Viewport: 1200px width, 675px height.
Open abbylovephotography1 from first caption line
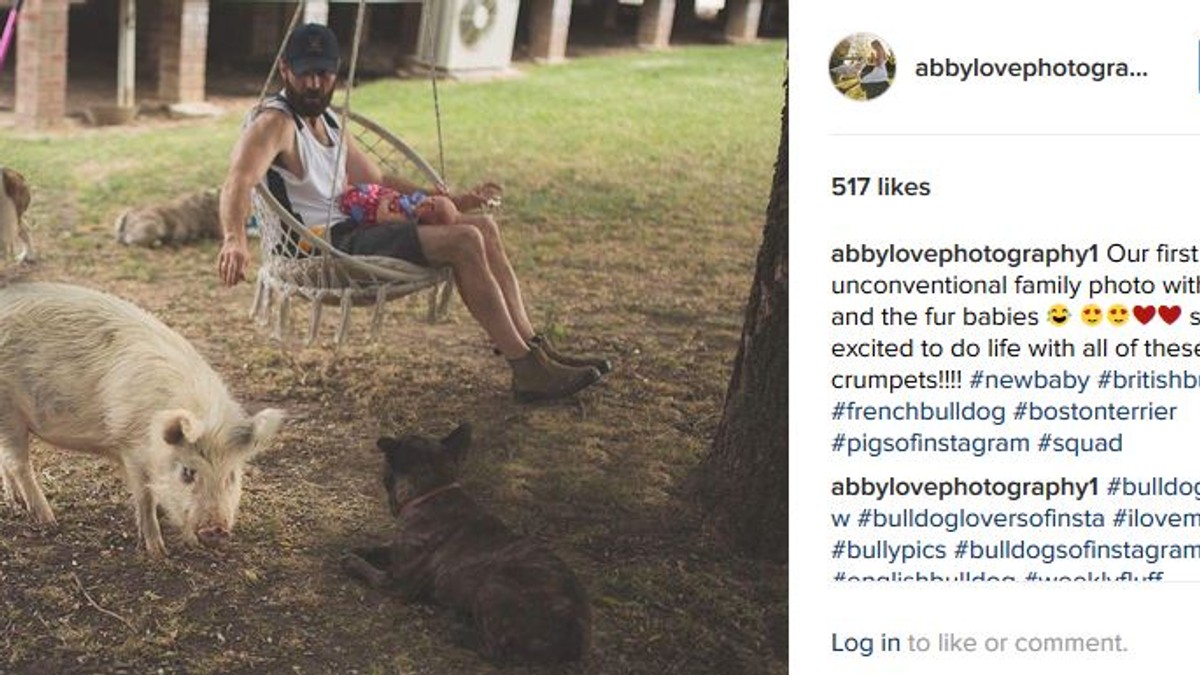click(x=965, y=253)
